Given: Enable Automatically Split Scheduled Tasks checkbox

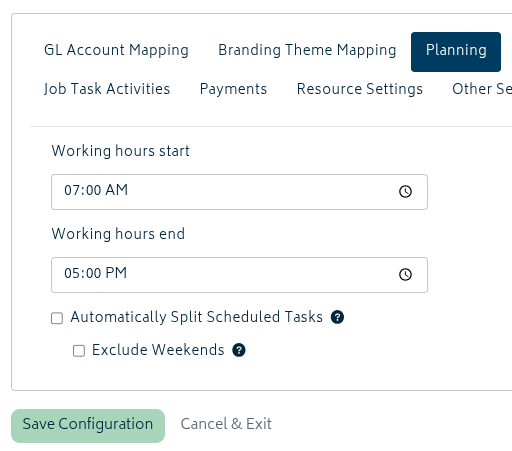Looking at the screenshot, I should 57,318.
